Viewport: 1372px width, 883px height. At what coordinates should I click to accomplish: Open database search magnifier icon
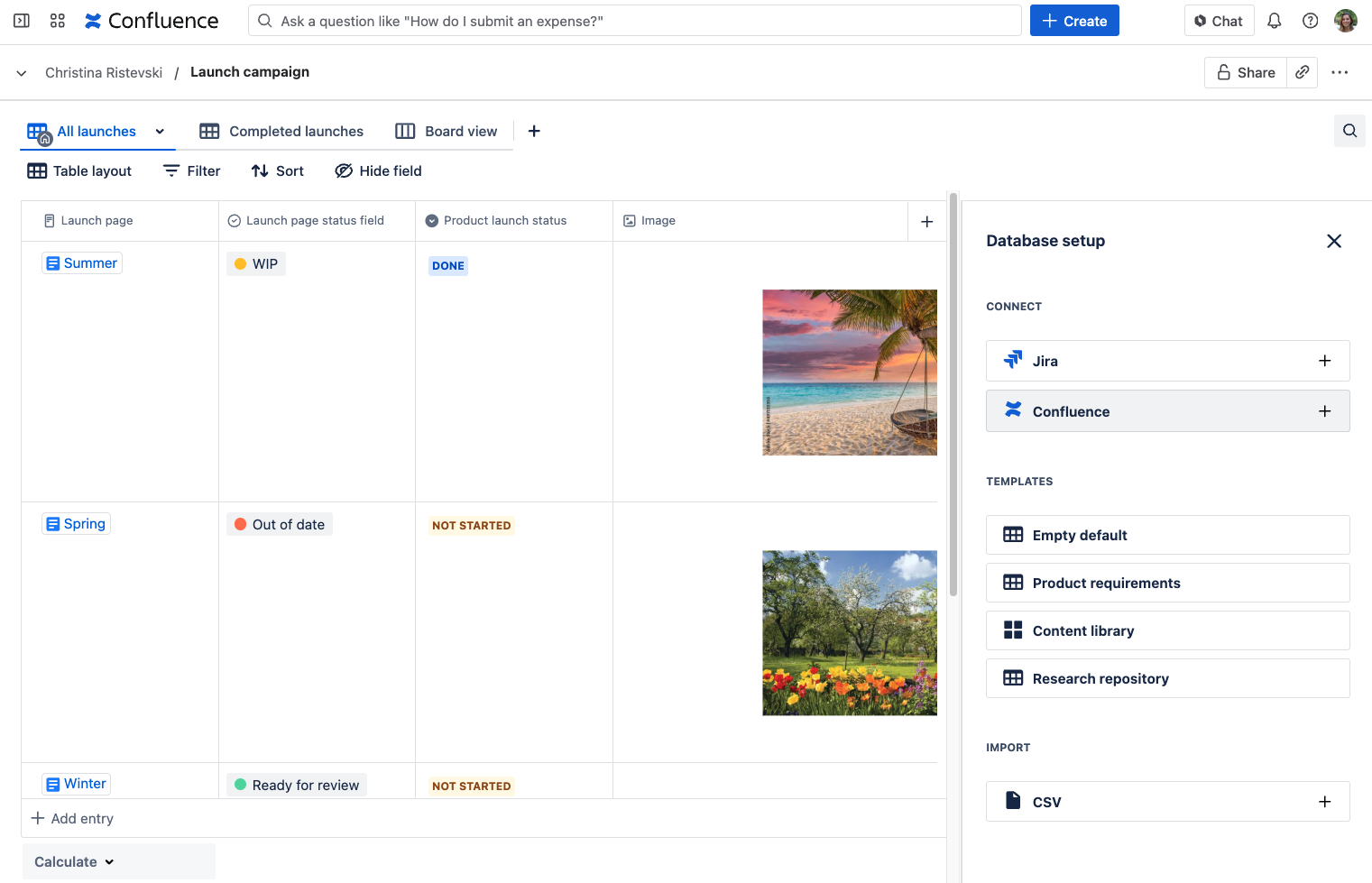coord(1349,131)
